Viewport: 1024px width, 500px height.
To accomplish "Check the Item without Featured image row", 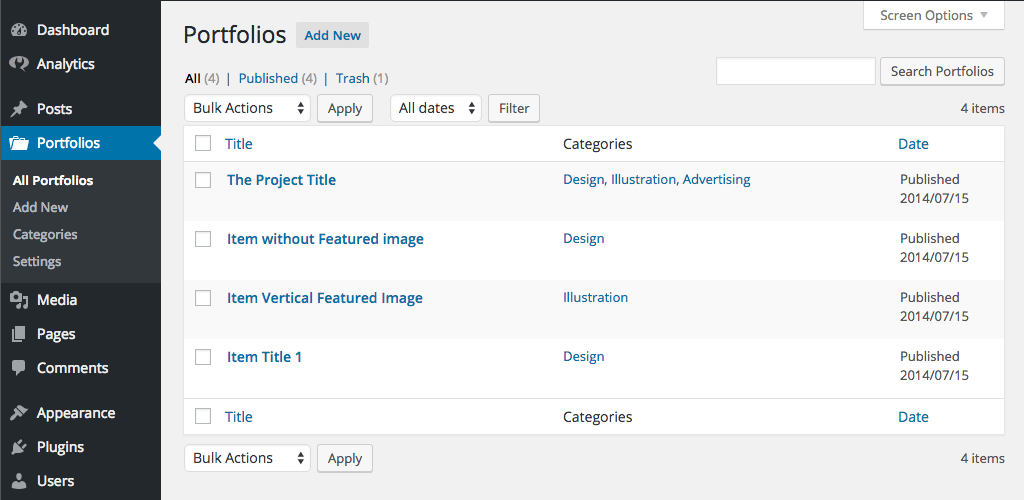I will click(x=203, y=239).
